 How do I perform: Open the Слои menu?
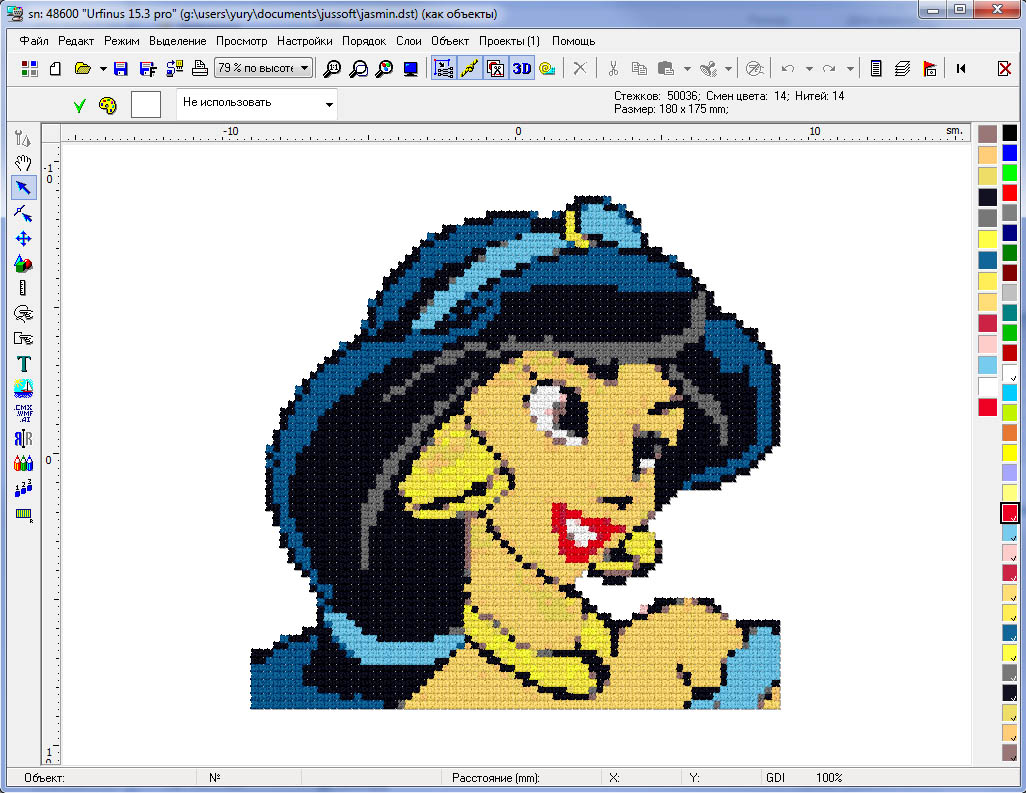(408, 41)
